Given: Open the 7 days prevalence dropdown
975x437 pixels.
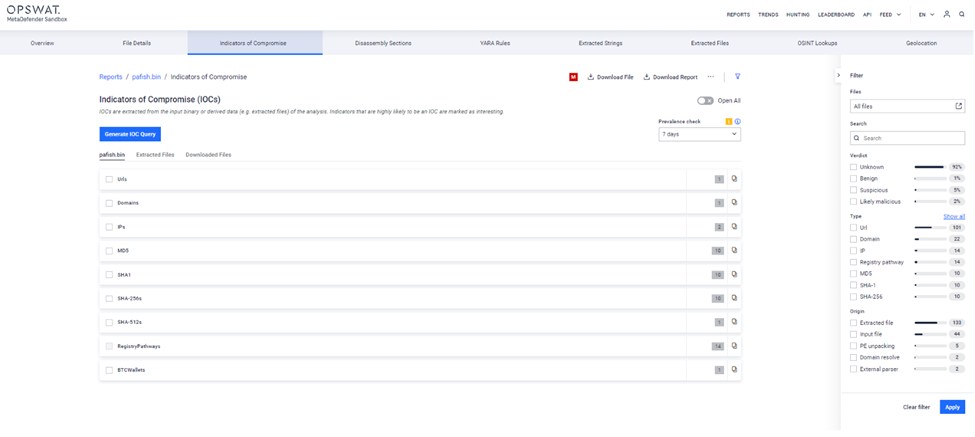Looking at the screenshot, I should pyautogui.click(x=699, y=134).
